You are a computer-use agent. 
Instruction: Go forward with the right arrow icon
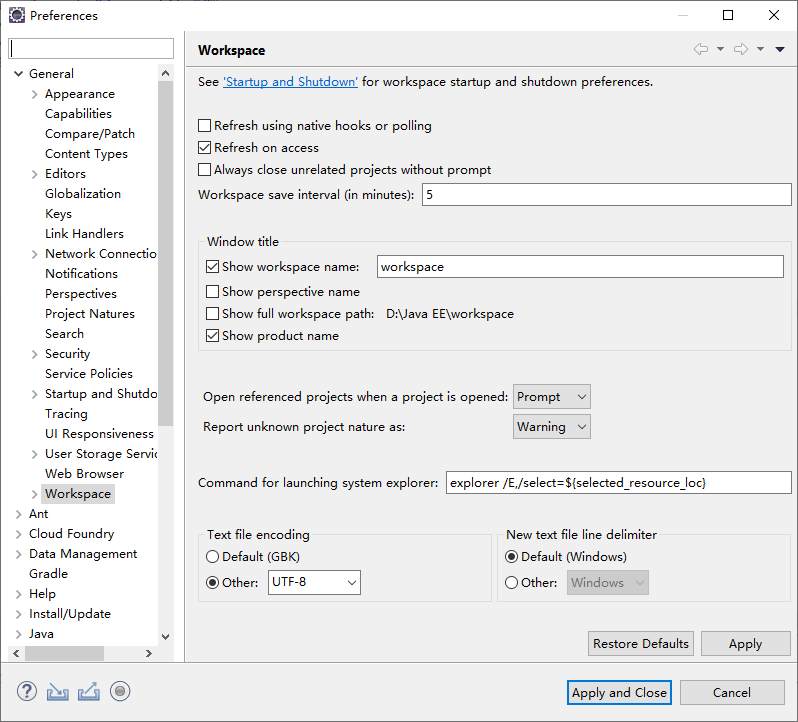[740, 49]
